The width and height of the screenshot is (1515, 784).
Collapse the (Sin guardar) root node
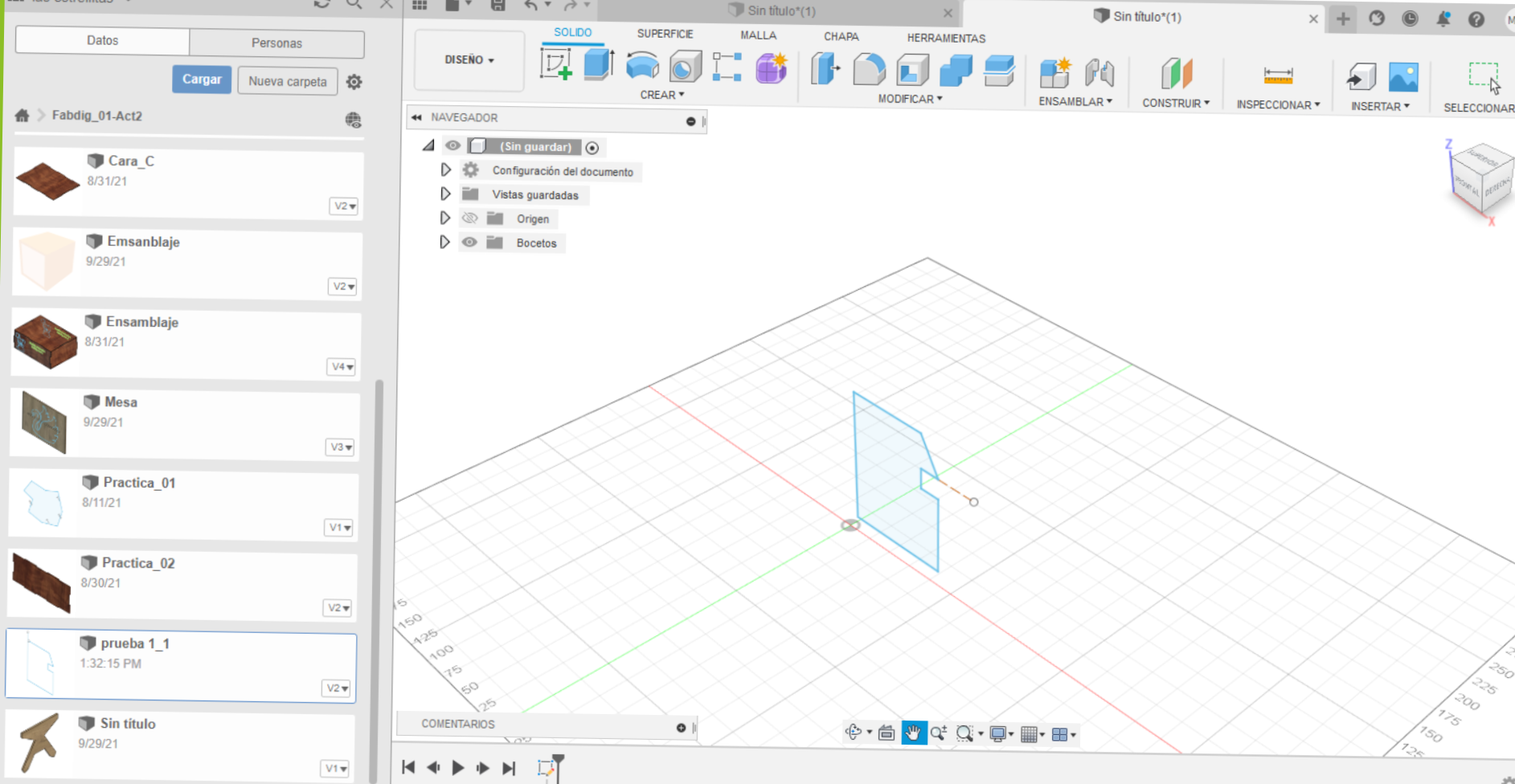(428, 145)
